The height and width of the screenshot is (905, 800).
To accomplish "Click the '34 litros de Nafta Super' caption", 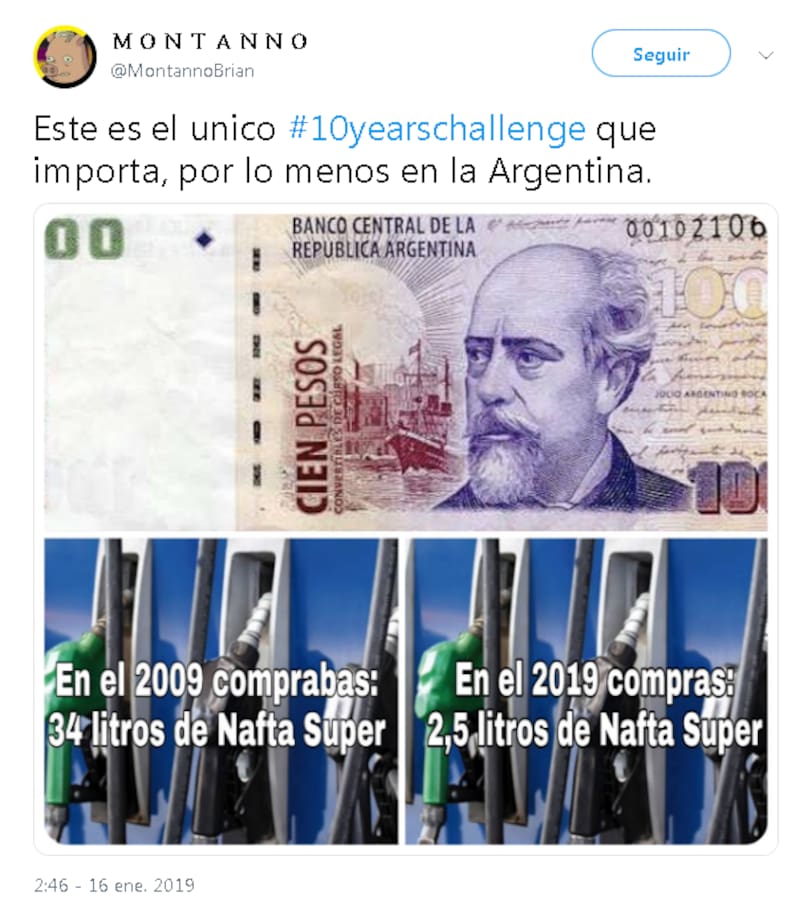I will [216, 731].
